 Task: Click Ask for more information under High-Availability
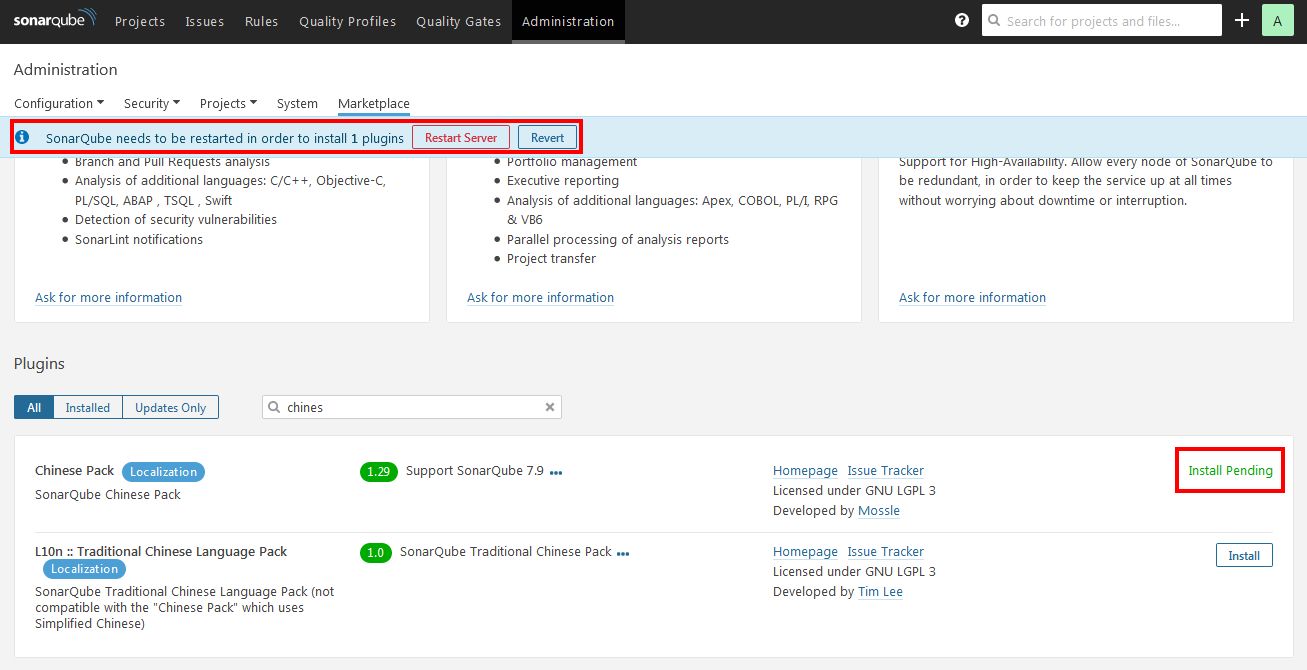(x=972, y=297)
